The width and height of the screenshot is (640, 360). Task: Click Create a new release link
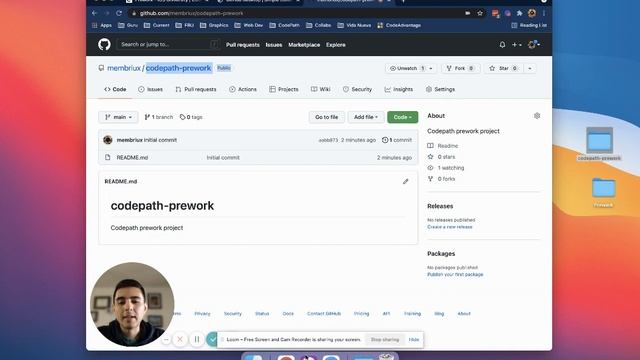450,227
